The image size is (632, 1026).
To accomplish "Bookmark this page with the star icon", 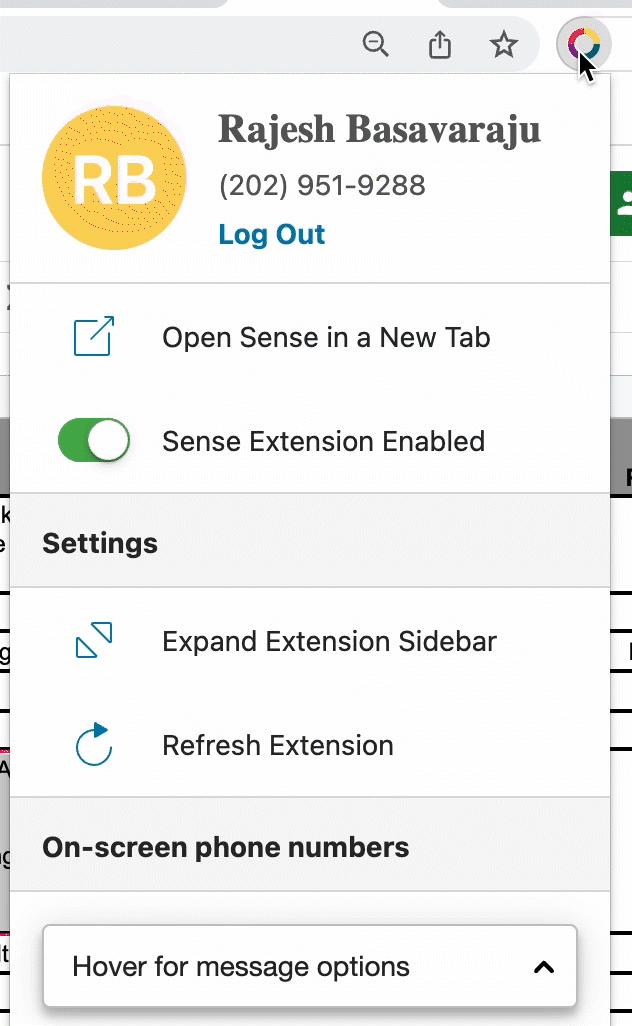I will point(504,44).
